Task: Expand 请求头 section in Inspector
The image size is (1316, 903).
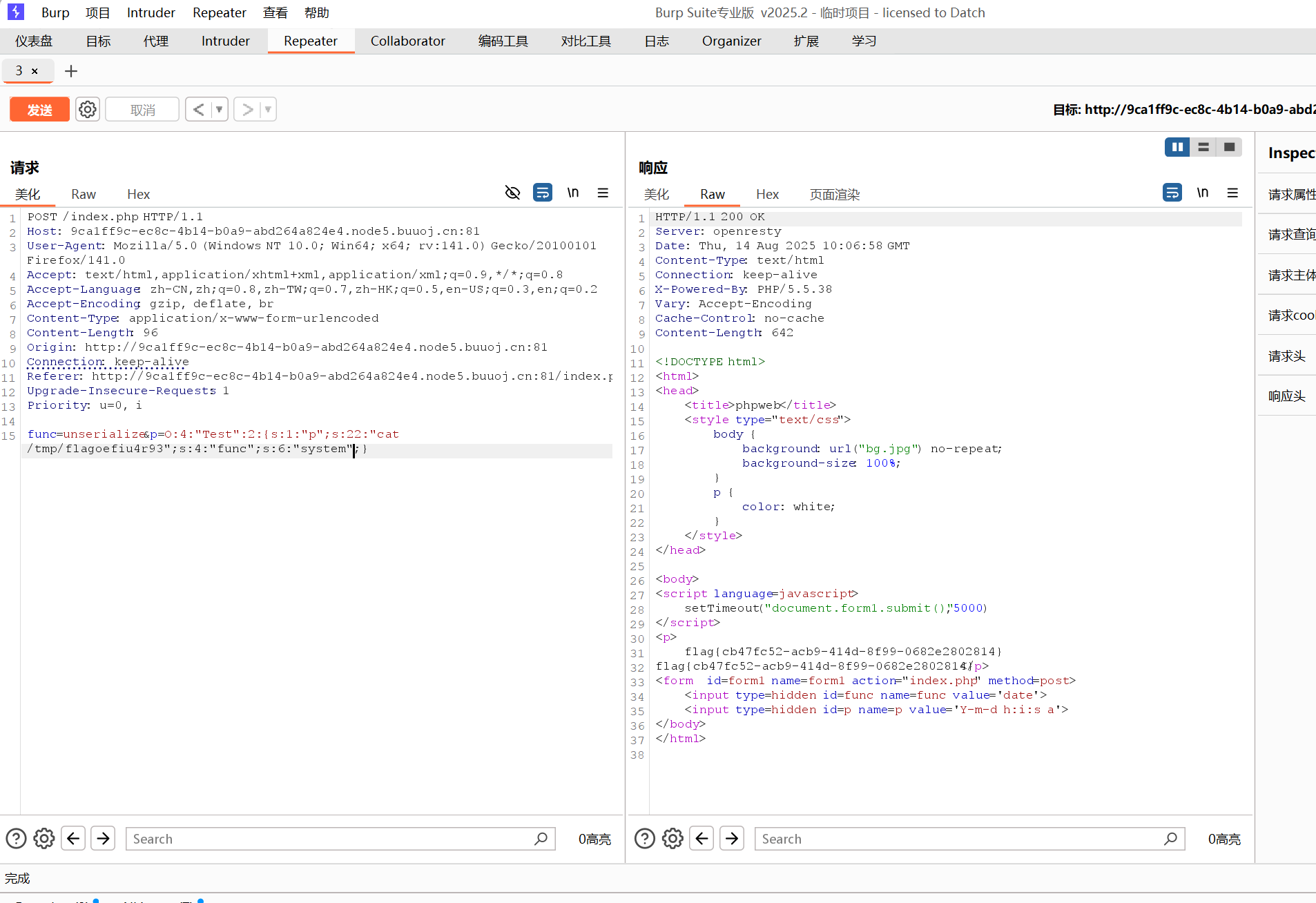Action: (x=1288, y=356)
